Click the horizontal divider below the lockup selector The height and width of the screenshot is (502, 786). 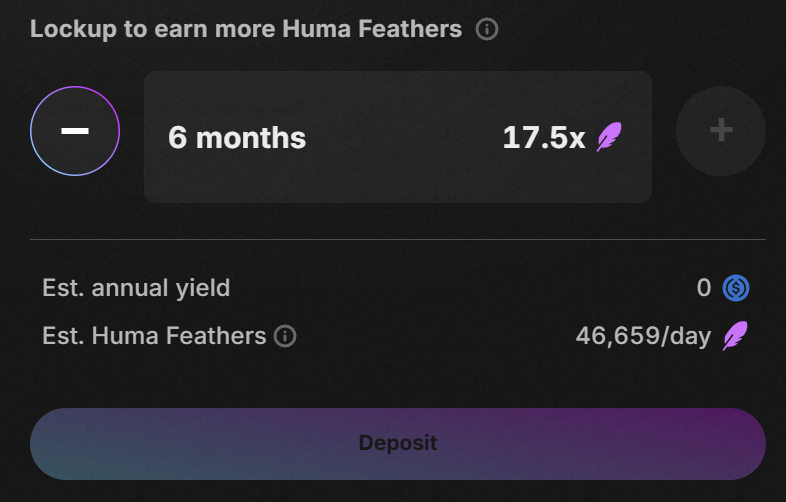[398, 240]
